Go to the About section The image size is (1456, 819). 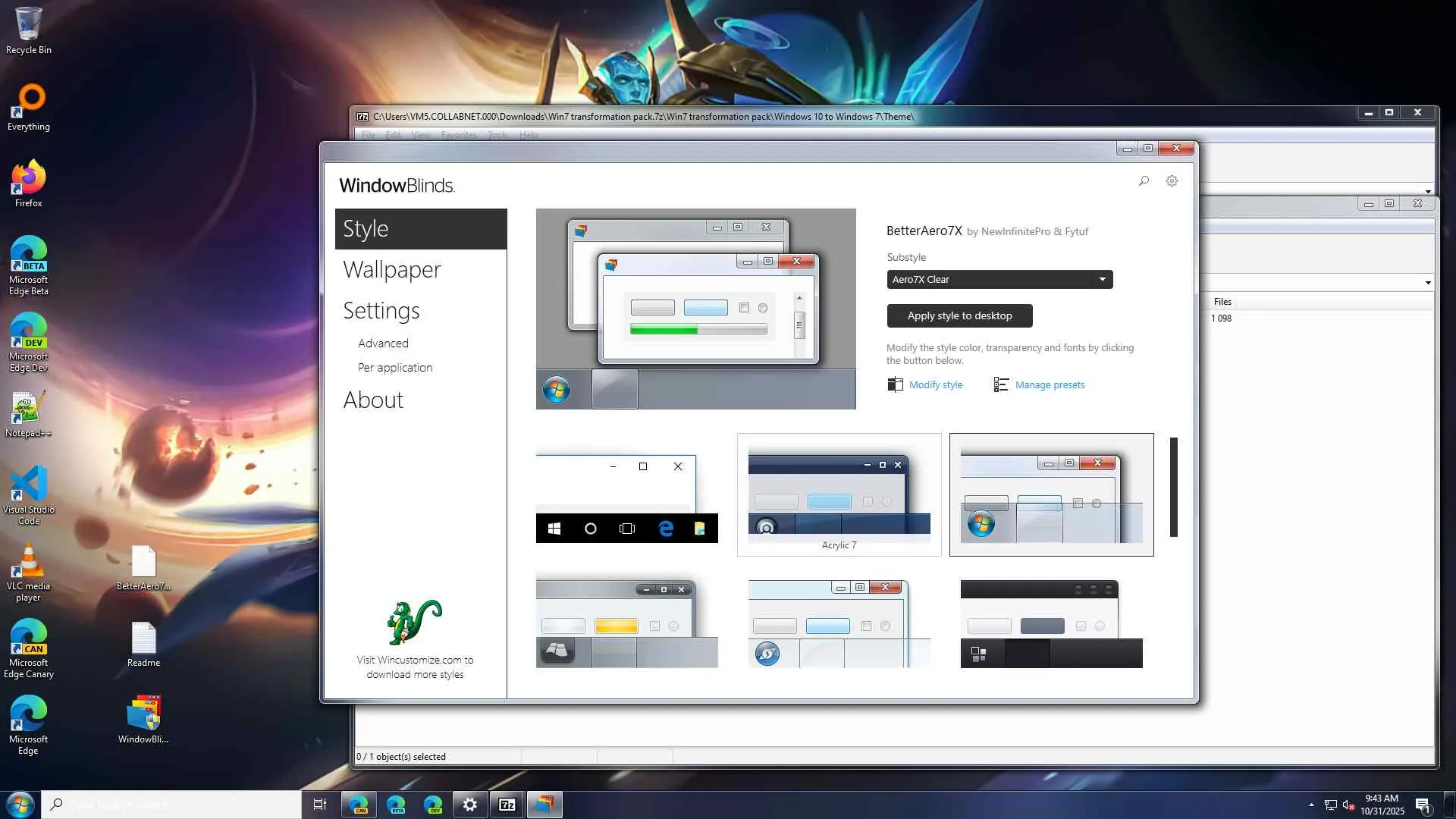click(x=373, y=400)
